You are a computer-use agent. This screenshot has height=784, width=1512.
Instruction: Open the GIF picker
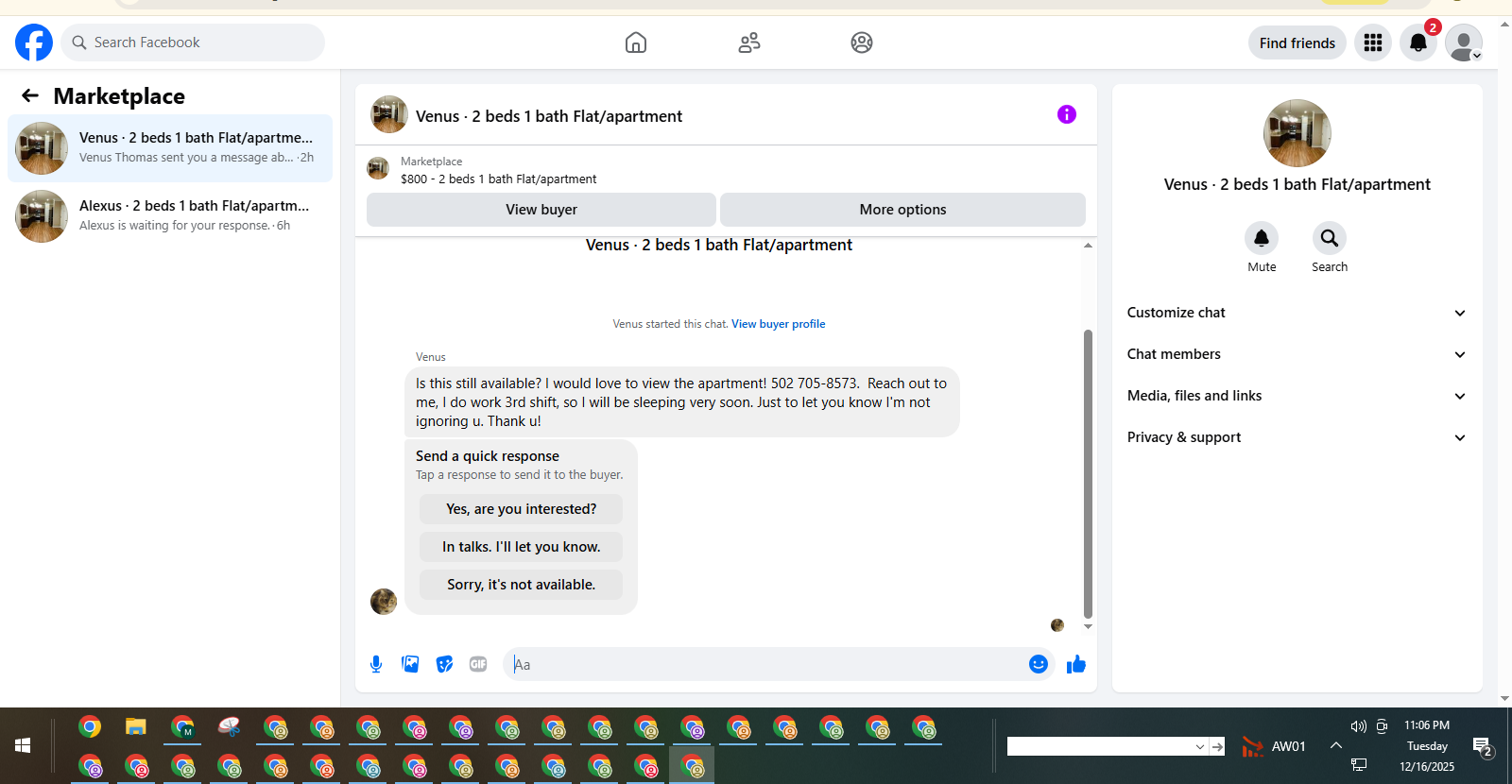point(478,664)
